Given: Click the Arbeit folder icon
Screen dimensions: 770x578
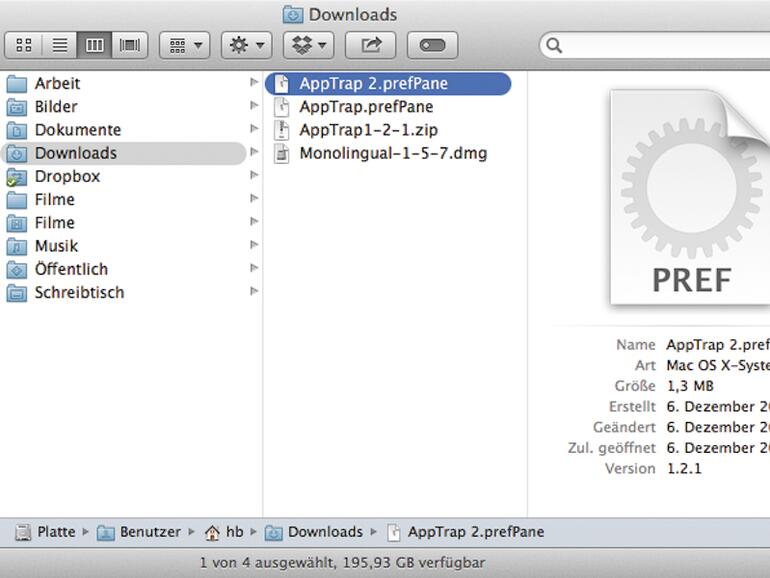Looking at the screenshot, I should coord(17,83).
